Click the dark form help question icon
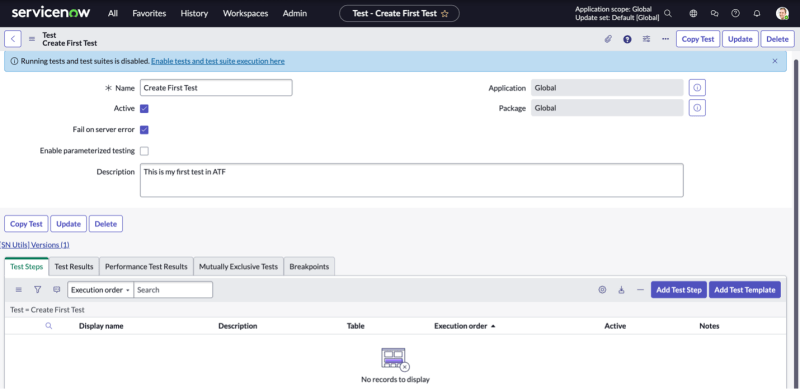 627,39
